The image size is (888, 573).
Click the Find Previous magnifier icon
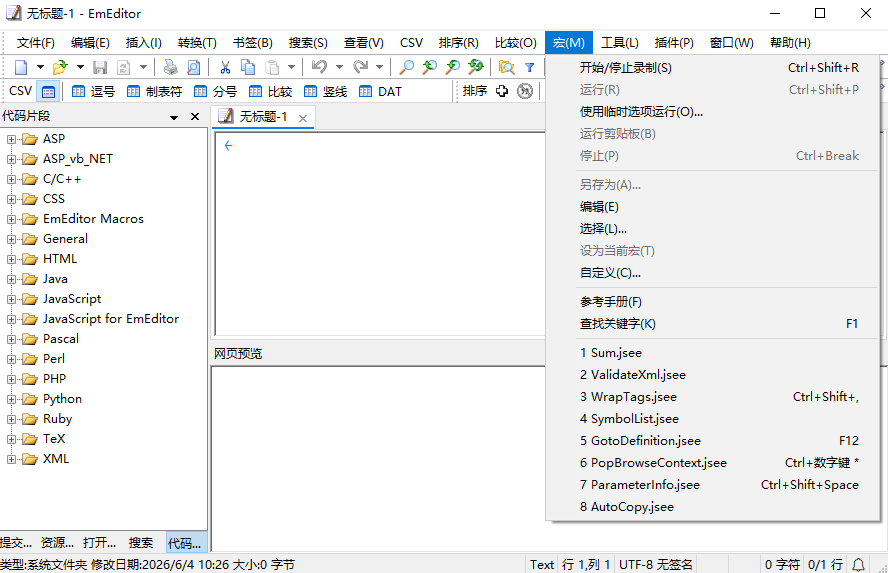click(x=429, y=67)
